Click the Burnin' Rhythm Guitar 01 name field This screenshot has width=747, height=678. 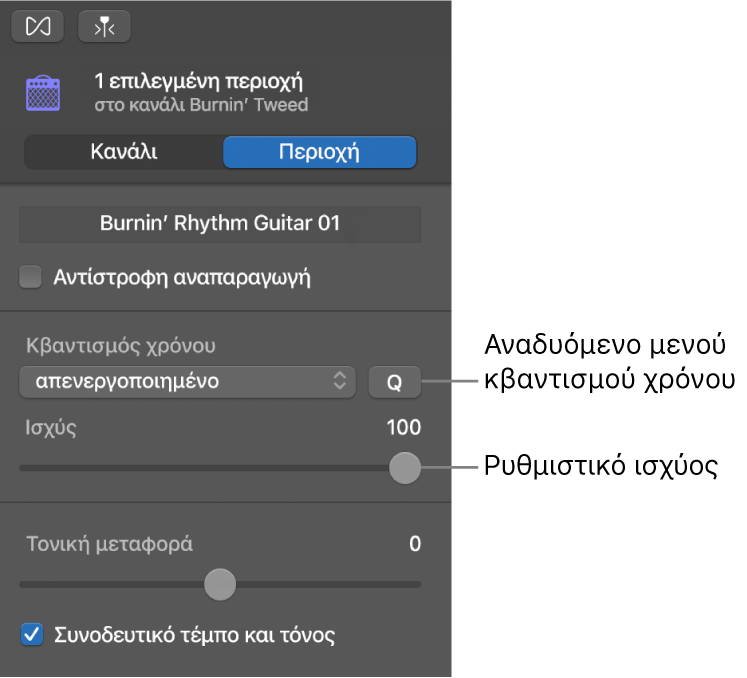[220, 224]
